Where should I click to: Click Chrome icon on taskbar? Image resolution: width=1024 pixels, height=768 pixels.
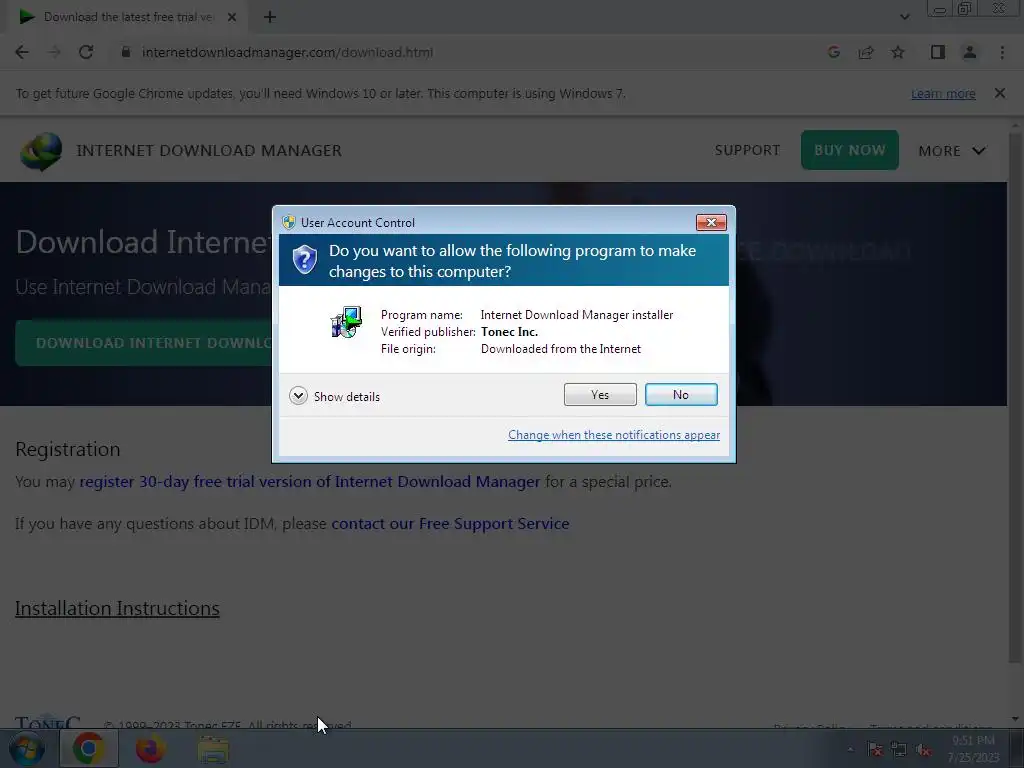(88, 748)
